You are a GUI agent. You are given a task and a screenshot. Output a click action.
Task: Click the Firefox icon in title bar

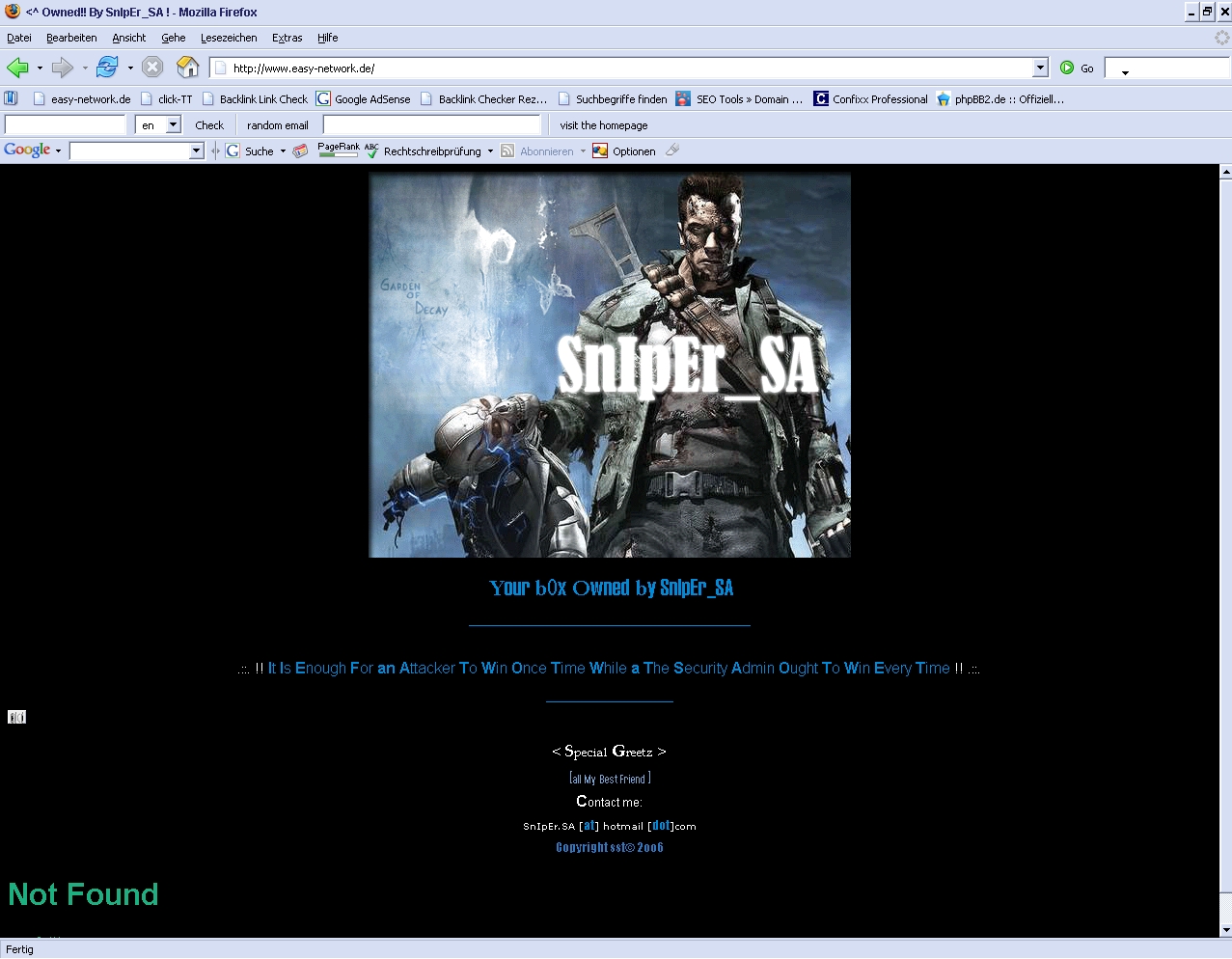point(13,12)
